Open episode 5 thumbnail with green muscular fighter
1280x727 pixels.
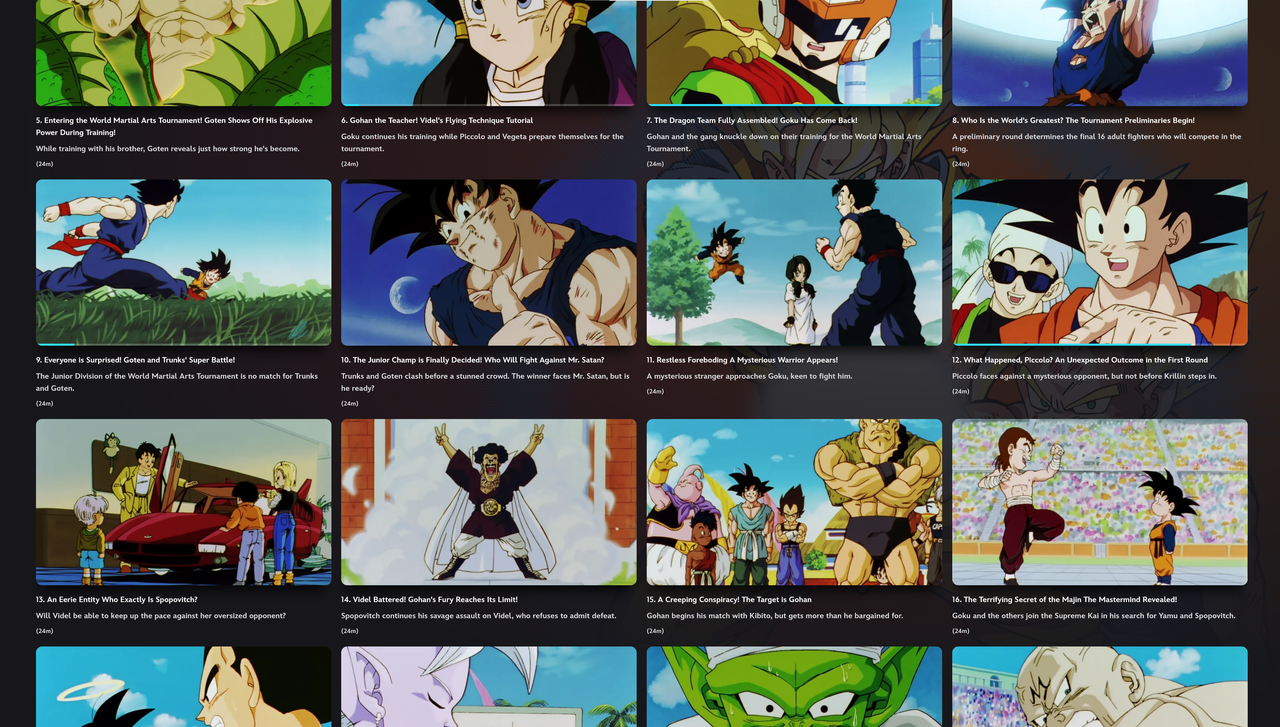click(183, 52)
